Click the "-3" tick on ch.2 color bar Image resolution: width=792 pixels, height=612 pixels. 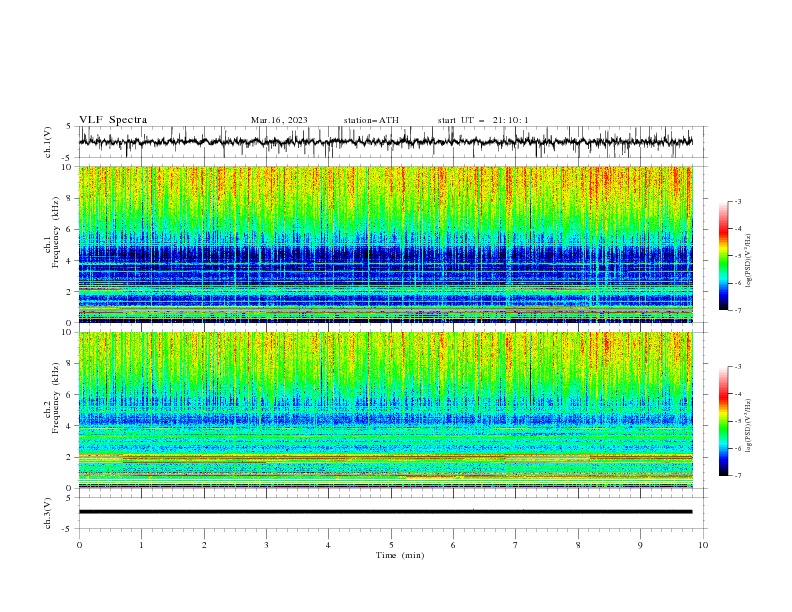(x=737, y=367)
